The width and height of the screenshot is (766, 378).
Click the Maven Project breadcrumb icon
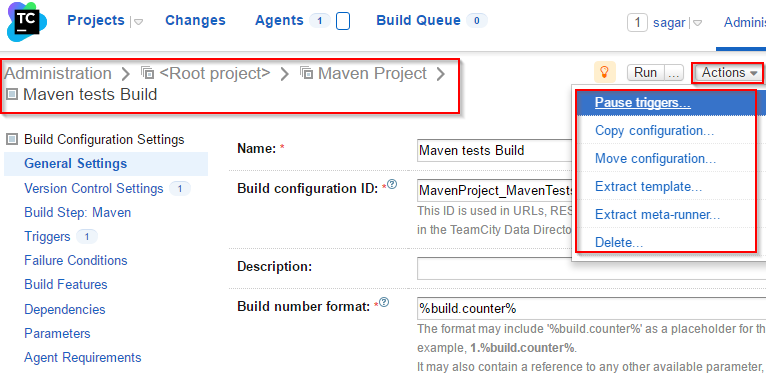click(x=306, y=73)
